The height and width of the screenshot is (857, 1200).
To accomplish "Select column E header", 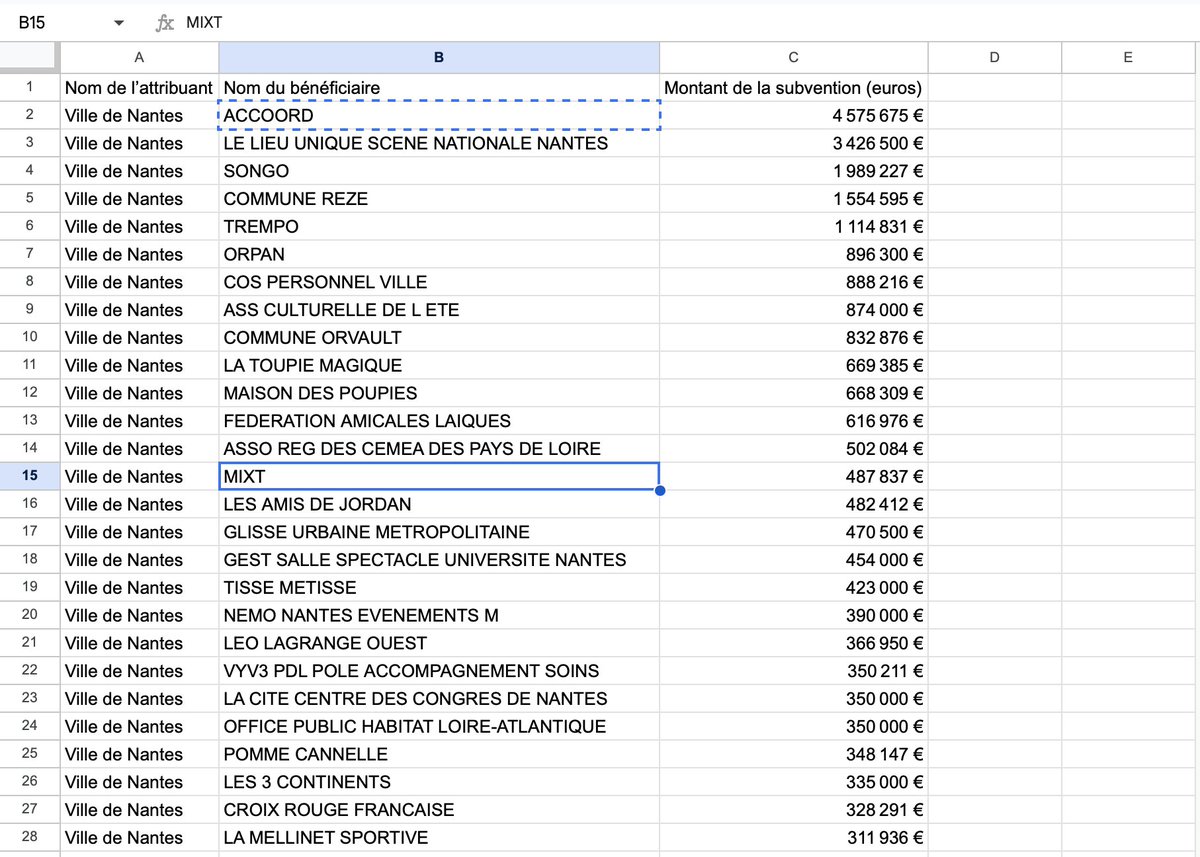I will coord(1128,57).
